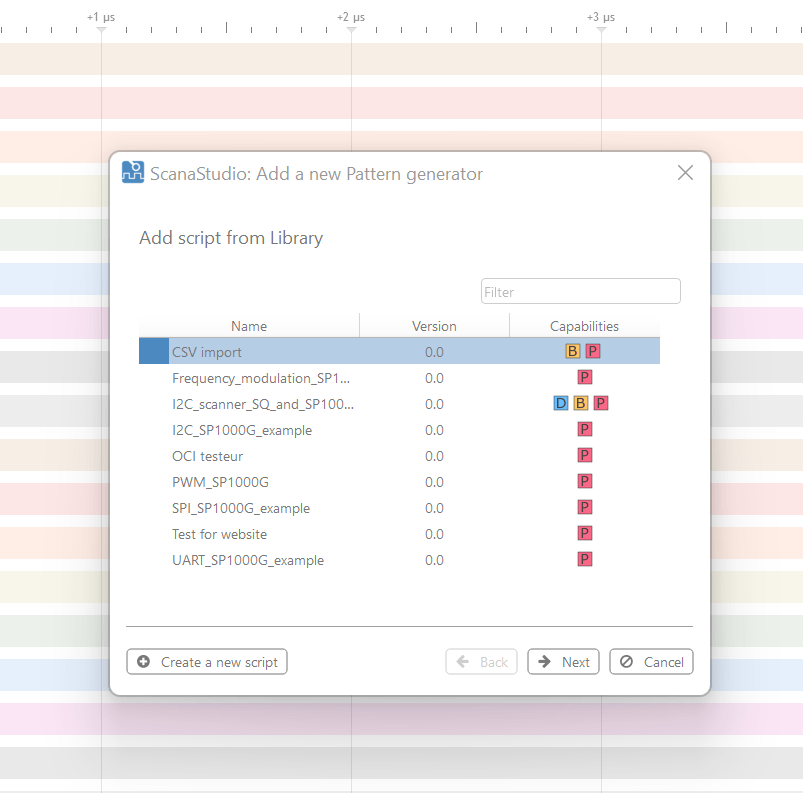This screenshot has width=803, height=793.
Task: Click into the Filter text field
Action: coord(580,292)
